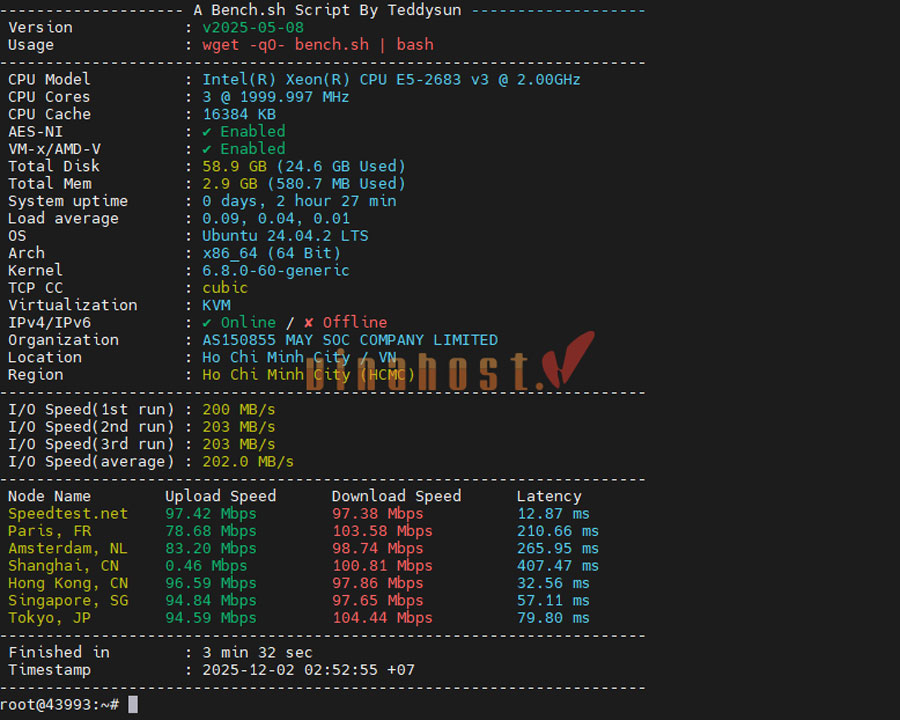
Task: Click the green checkmark beside AES-NI Enabled
Action: pos(207,132)
